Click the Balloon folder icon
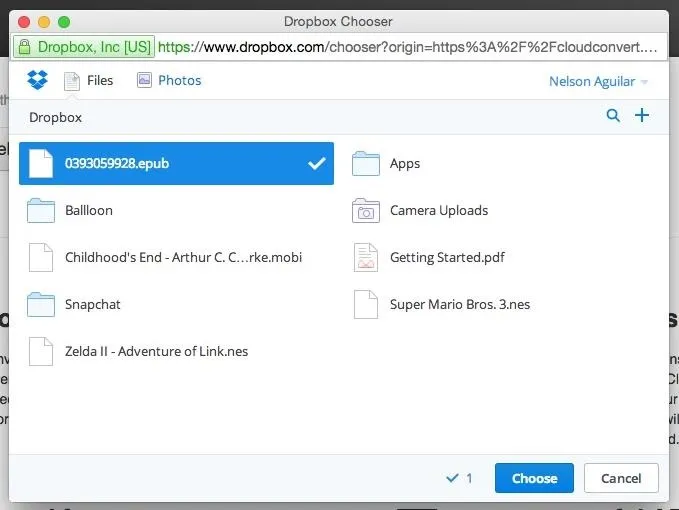This screenshot has width=679, height=510. (x=41, y=210)
